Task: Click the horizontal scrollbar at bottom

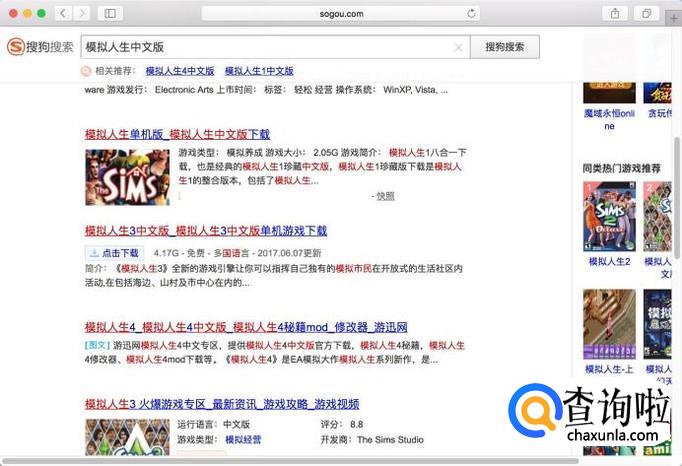Action: pos(291,461)
